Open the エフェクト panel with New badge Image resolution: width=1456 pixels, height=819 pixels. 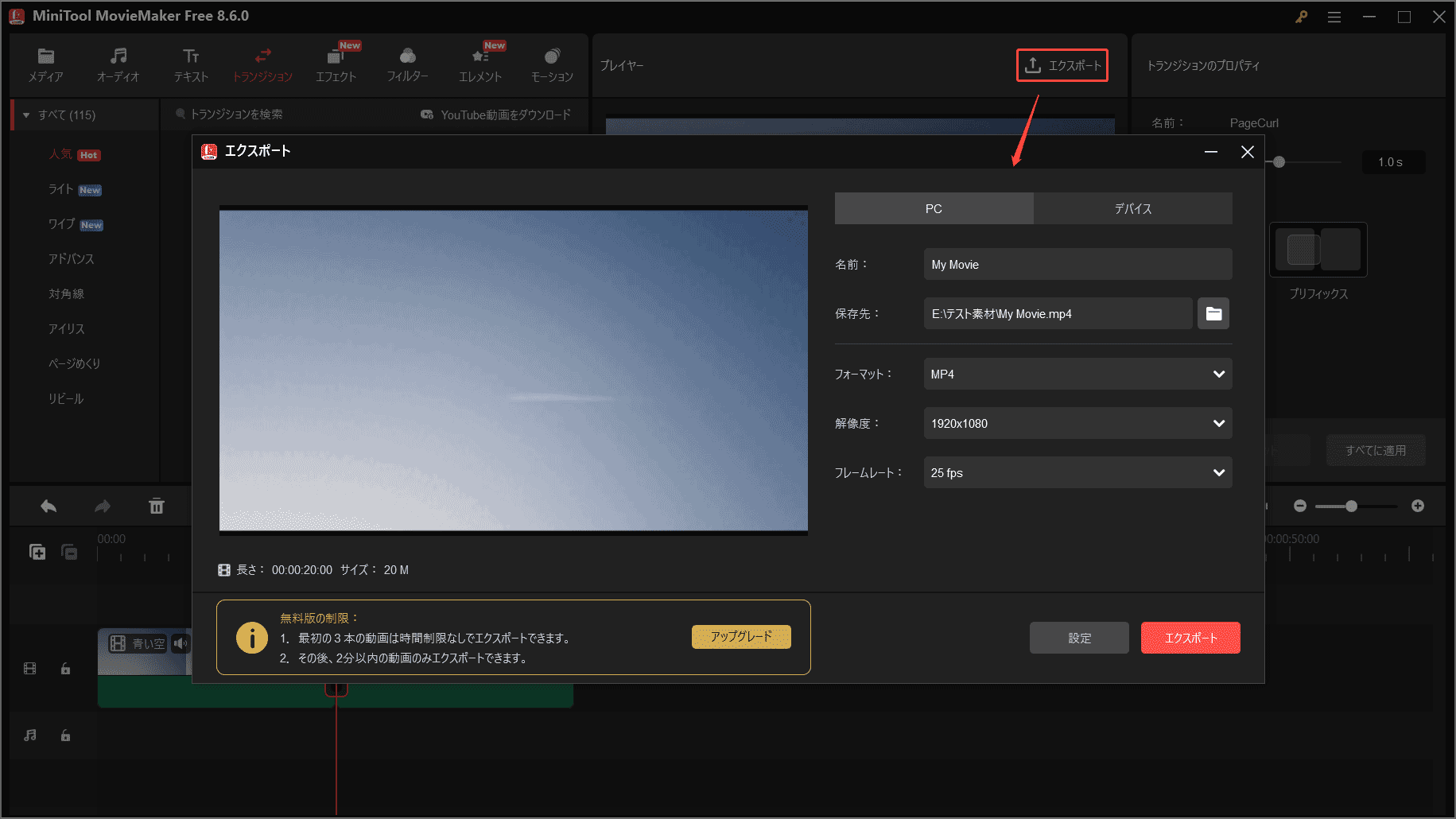click(336, 64)
